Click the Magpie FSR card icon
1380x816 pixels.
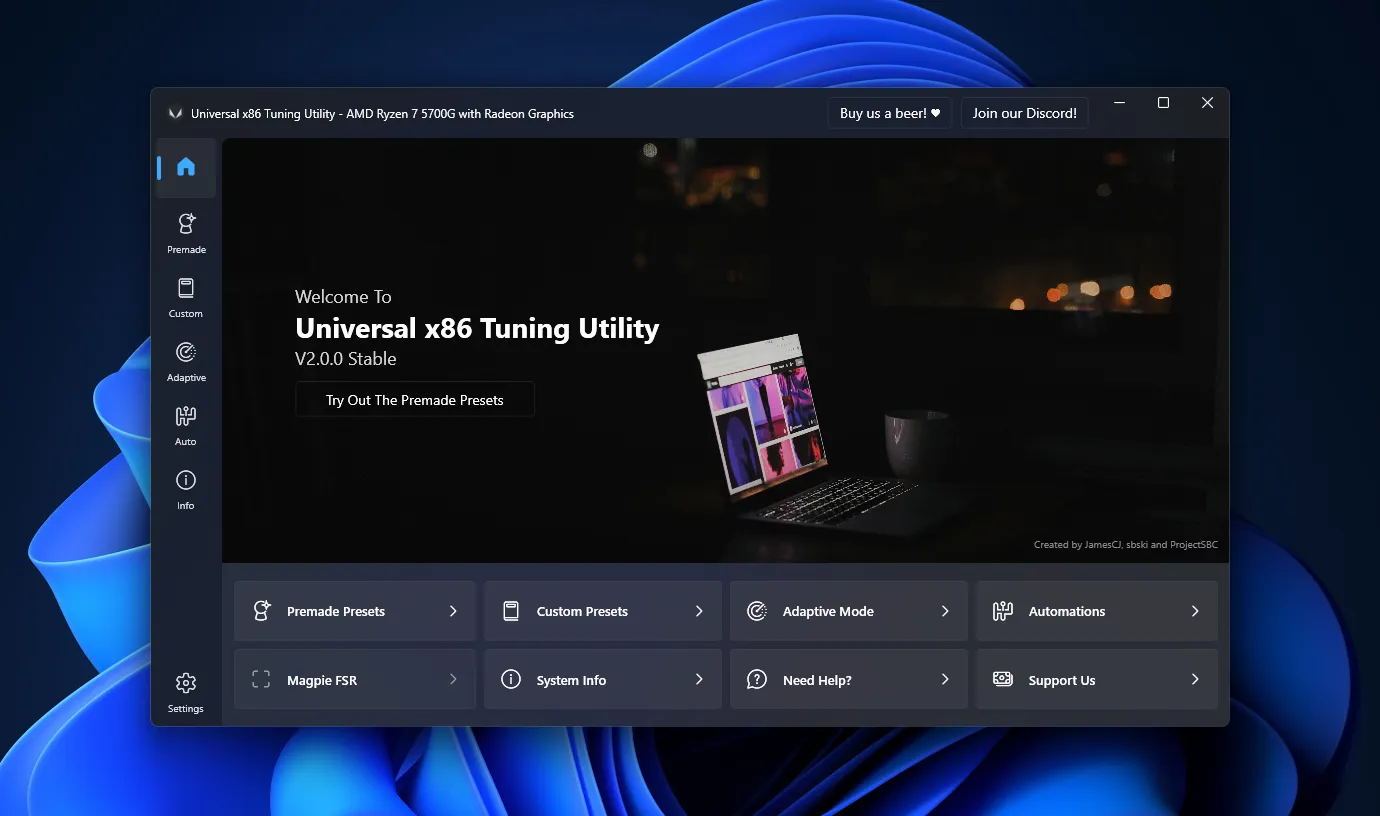[x=261, y=680]
